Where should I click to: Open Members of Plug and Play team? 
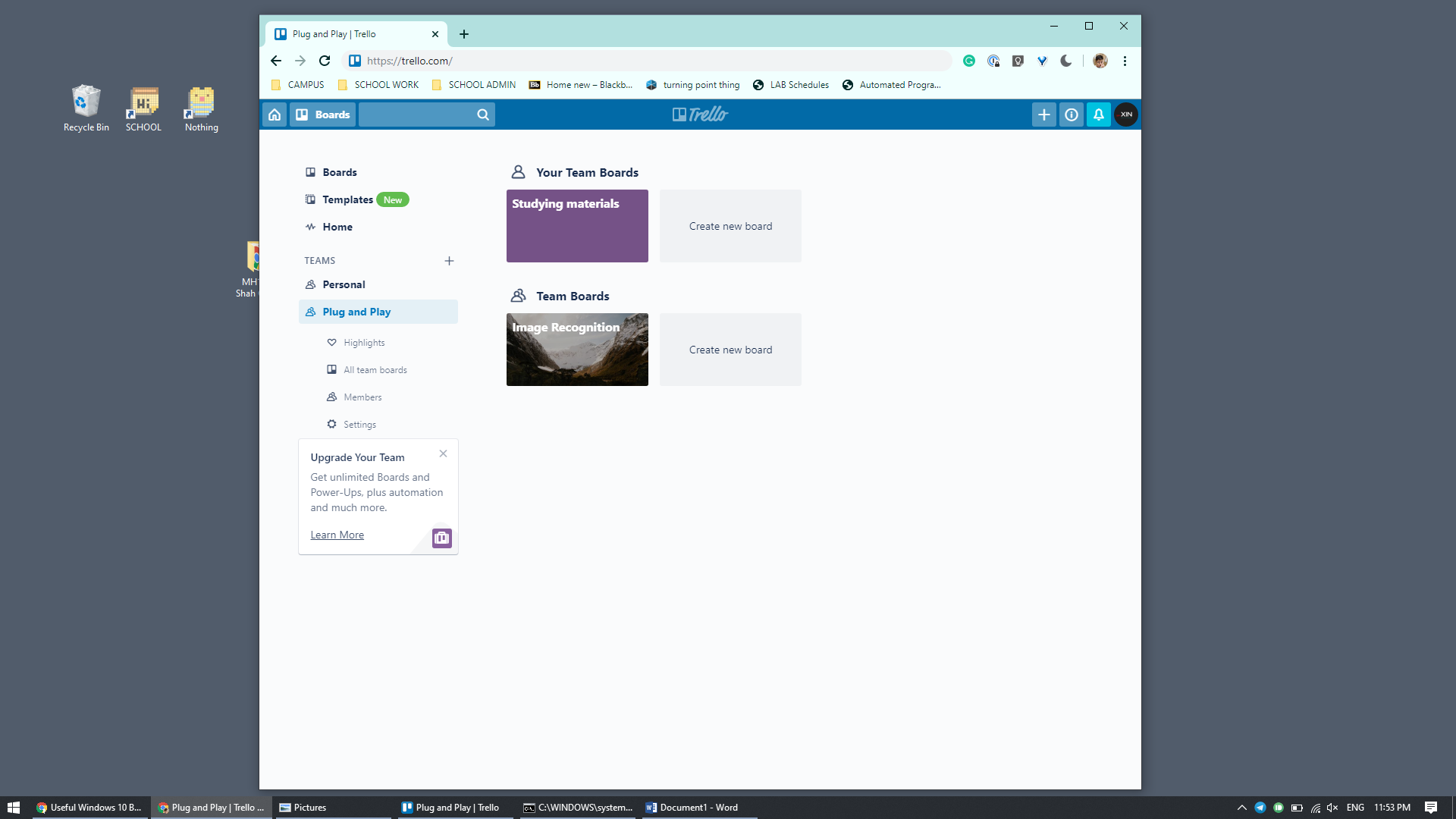click(362, 397)
